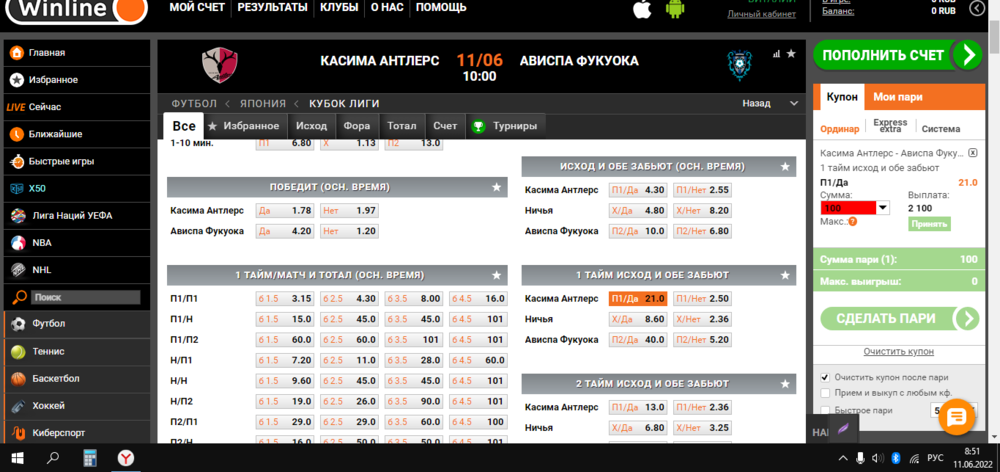1000x472 pixels.
Task: Go back to ФУТБОЛ breadcrumb
Action: pyautogui.click(x=193, y=103)
